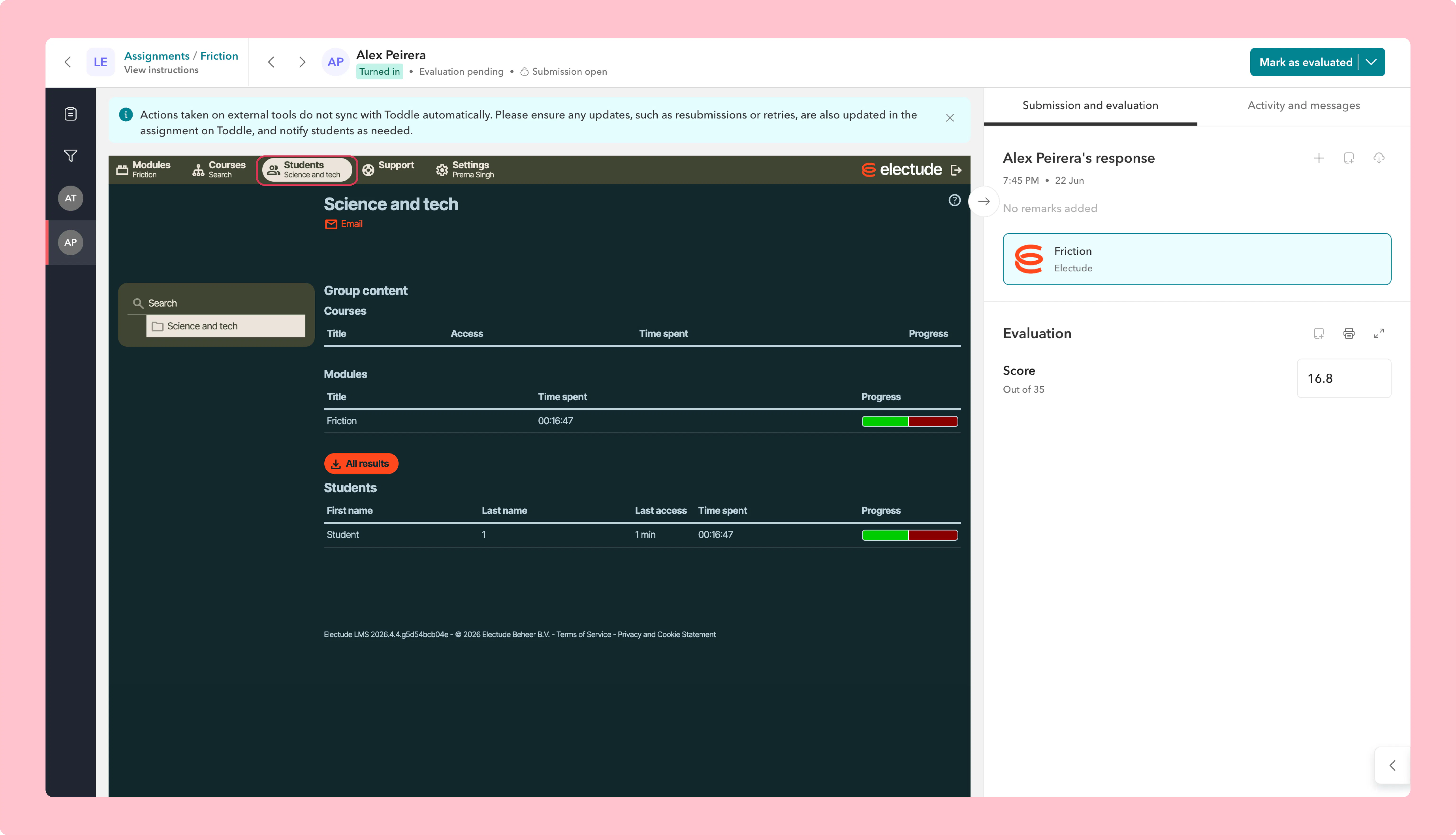
Task: Click the plus icon beside Alex Peirera's response
Action: click(x=1318, y=158)
